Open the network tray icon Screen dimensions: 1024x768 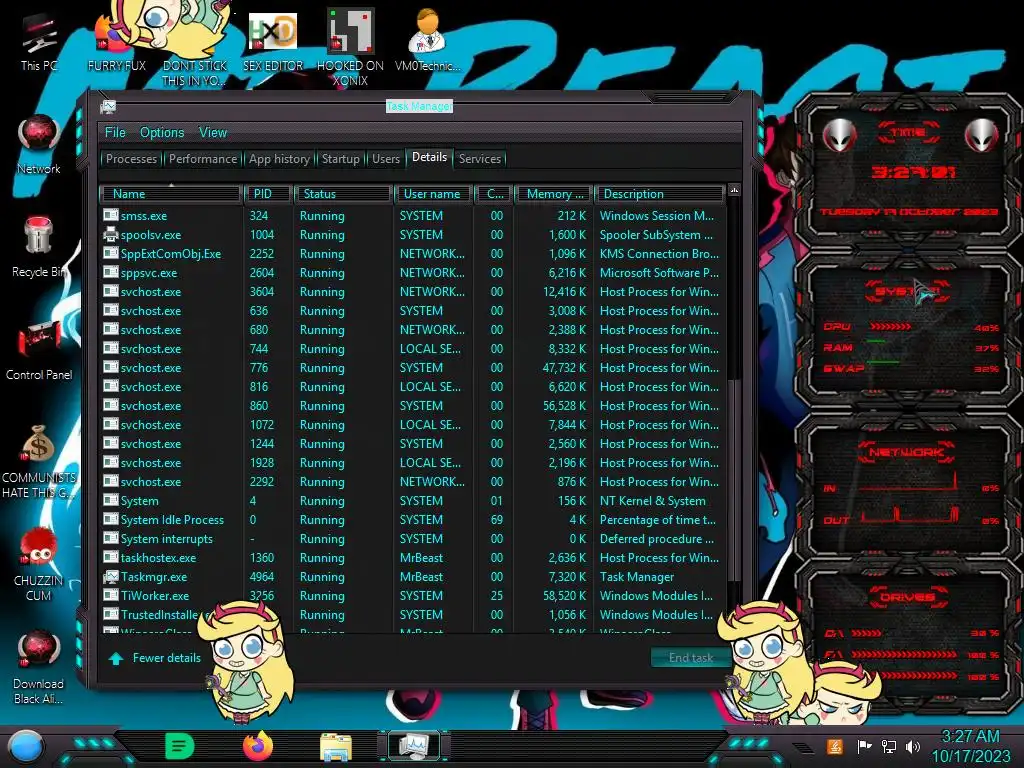889,746
